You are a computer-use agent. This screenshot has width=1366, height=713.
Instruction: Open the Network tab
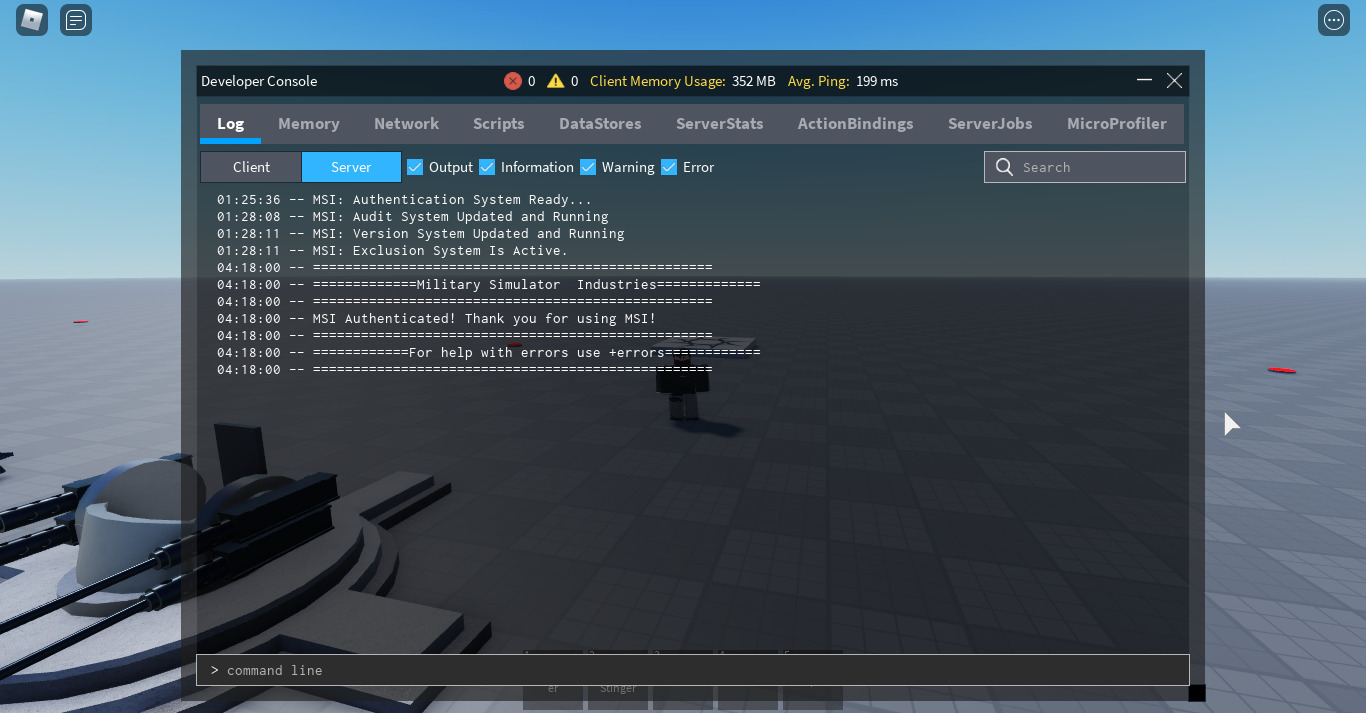coord(406,124)
